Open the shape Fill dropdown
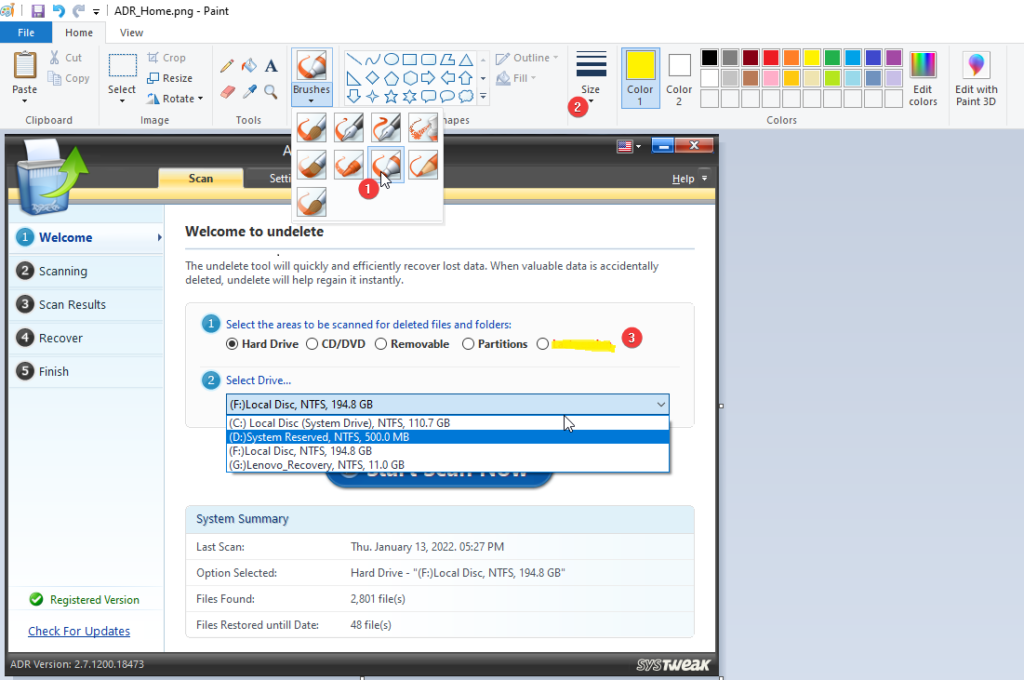The width and height of the screenshot is (1024, 680). (516, 78)
